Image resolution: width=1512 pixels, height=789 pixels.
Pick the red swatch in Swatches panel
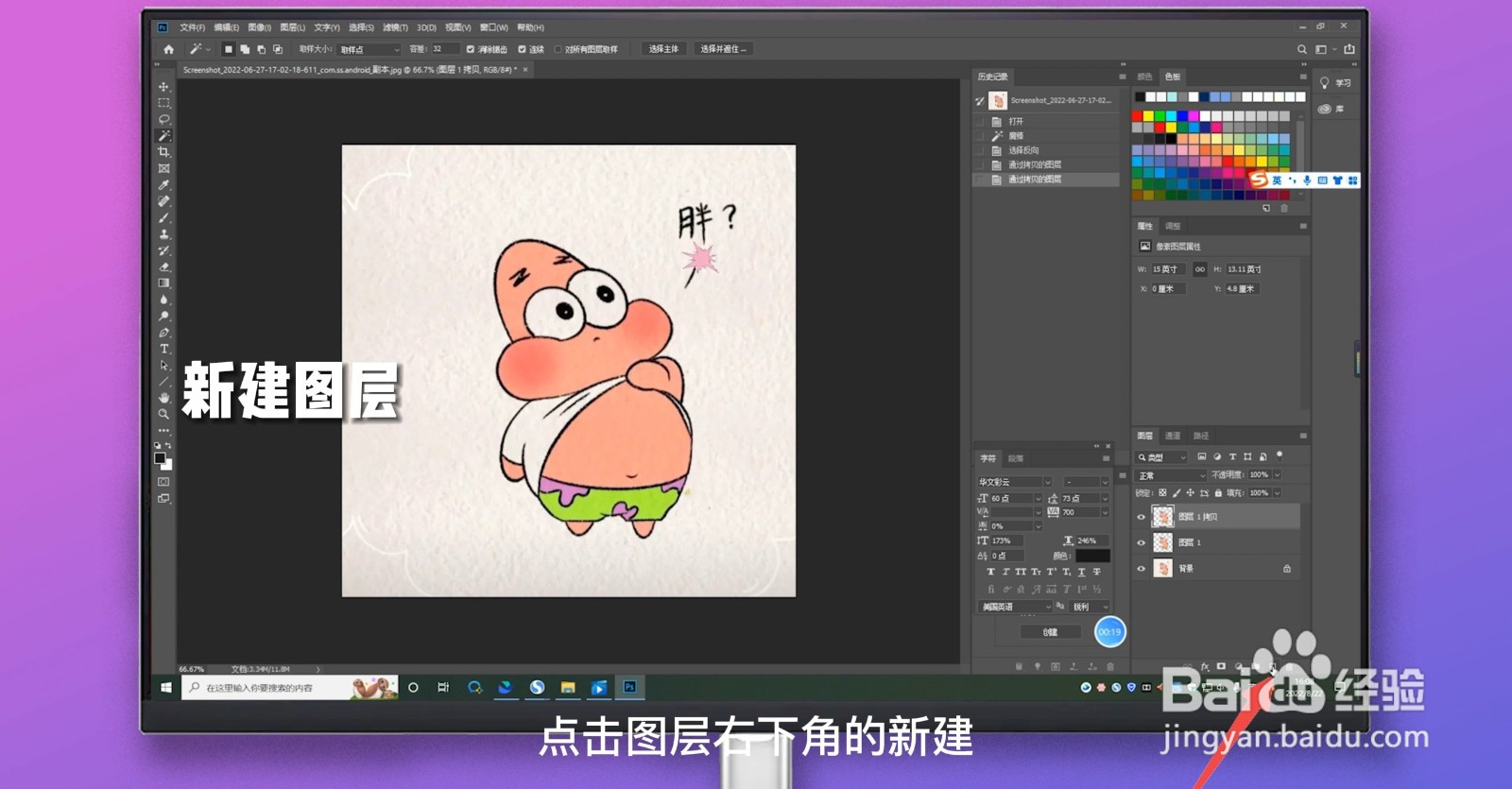(x=1137, y=116)
